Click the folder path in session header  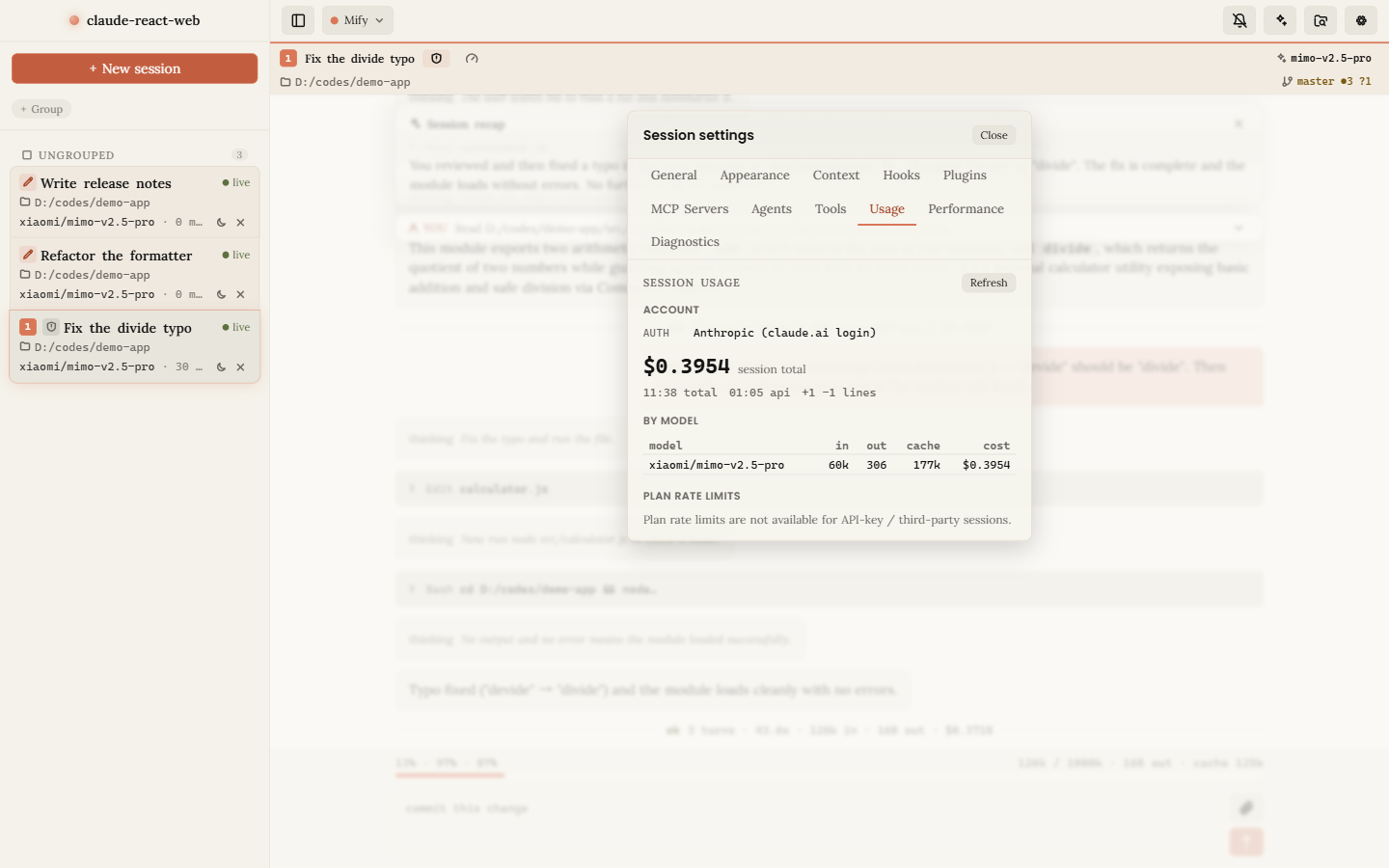345,82
